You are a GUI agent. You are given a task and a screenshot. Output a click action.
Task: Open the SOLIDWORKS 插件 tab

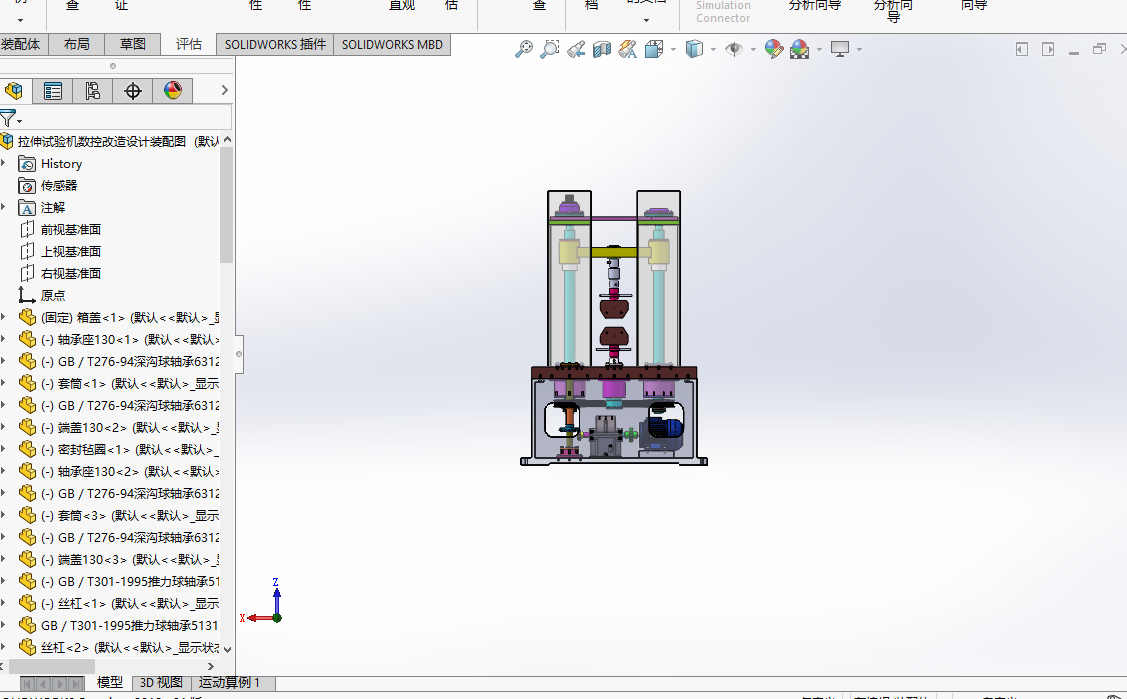pos(275,45)
